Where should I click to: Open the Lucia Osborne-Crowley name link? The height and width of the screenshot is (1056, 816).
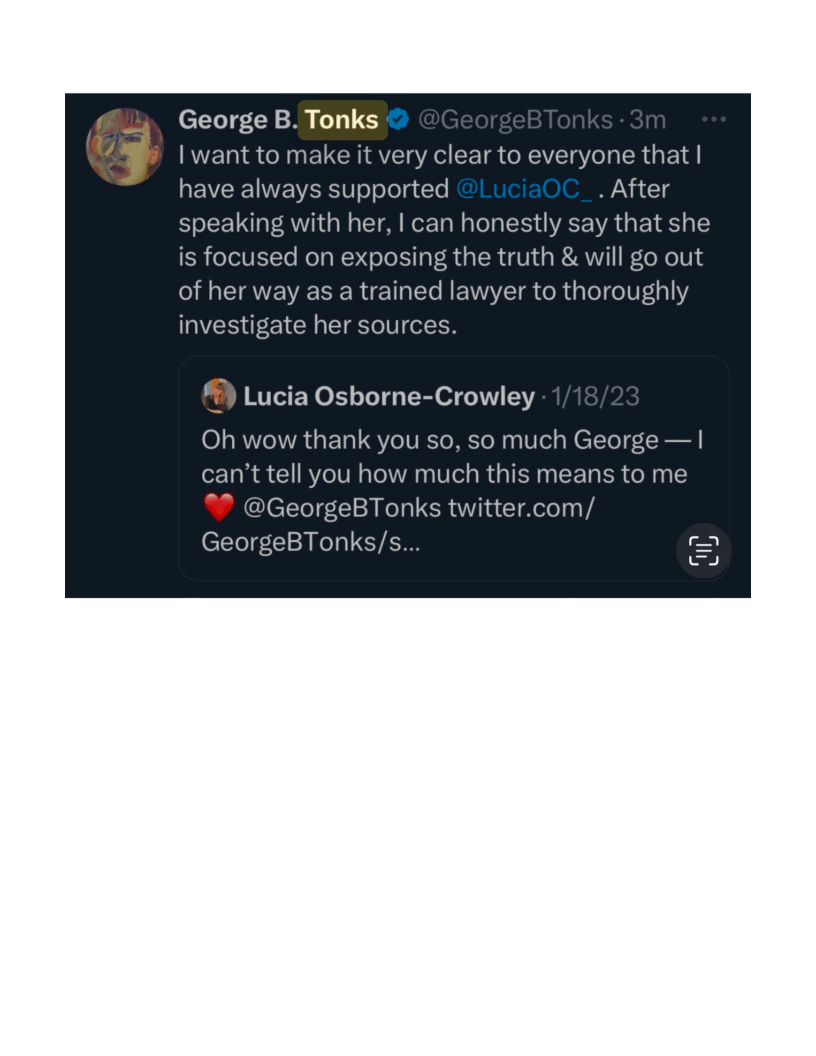click(x=389, y=397)
